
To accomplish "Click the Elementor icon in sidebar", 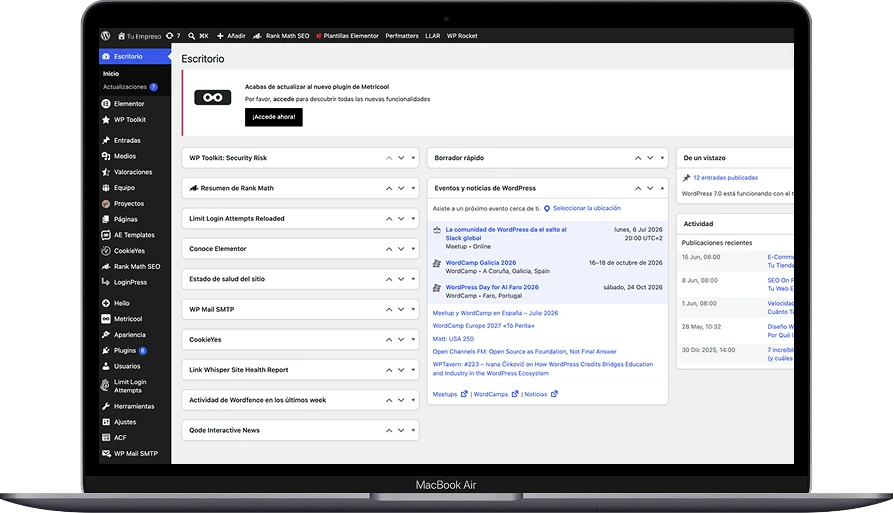I will [x=105, y=104].
